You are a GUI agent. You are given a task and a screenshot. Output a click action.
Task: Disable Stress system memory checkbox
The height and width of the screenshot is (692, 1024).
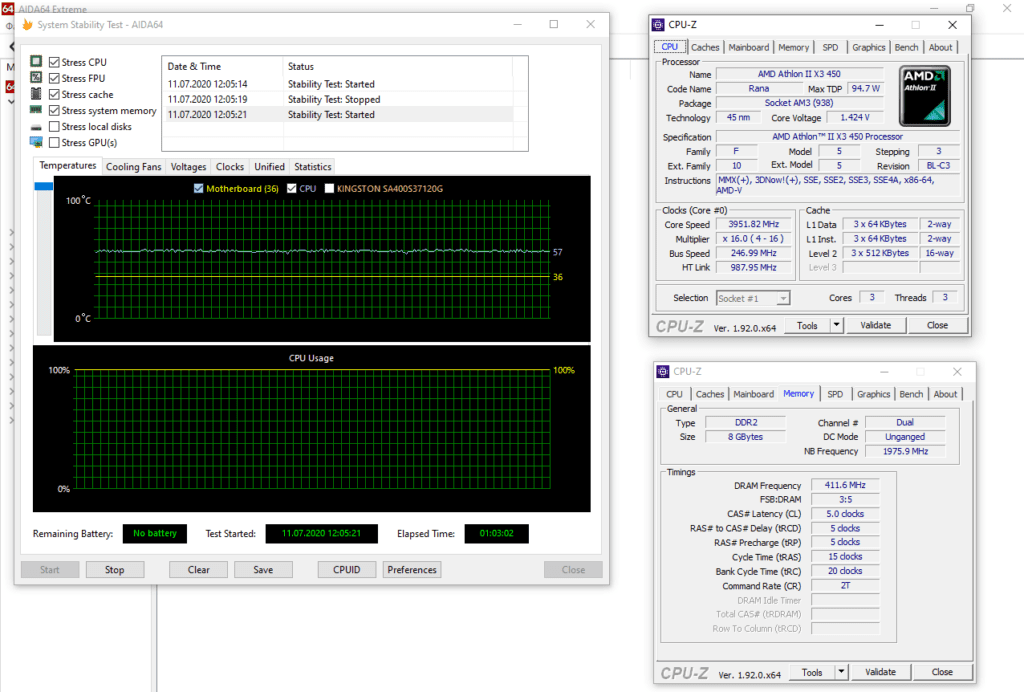pos(54,110)
